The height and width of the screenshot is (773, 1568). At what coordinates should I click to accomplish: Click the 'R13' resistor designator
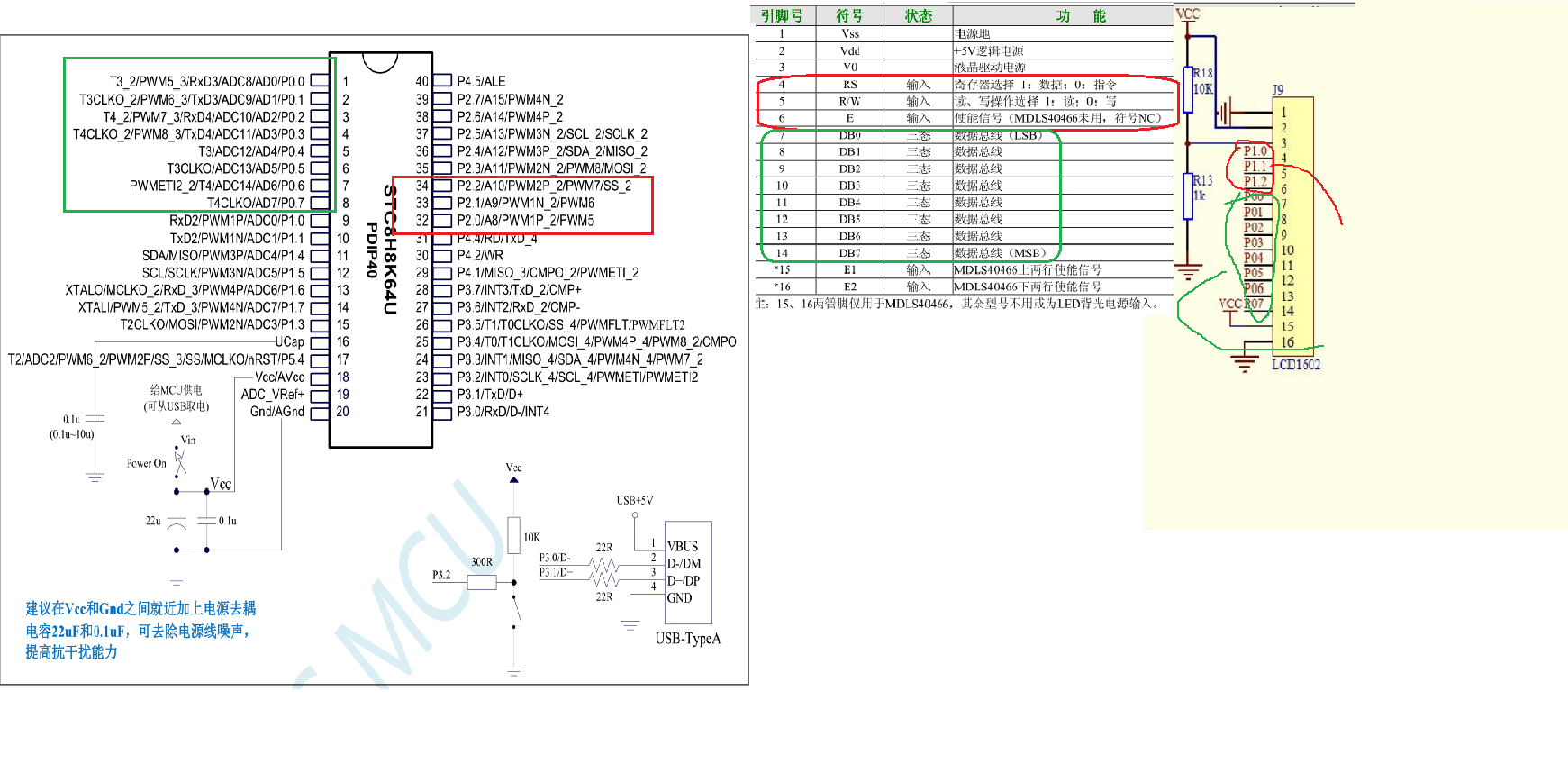tap(1202, 180)
